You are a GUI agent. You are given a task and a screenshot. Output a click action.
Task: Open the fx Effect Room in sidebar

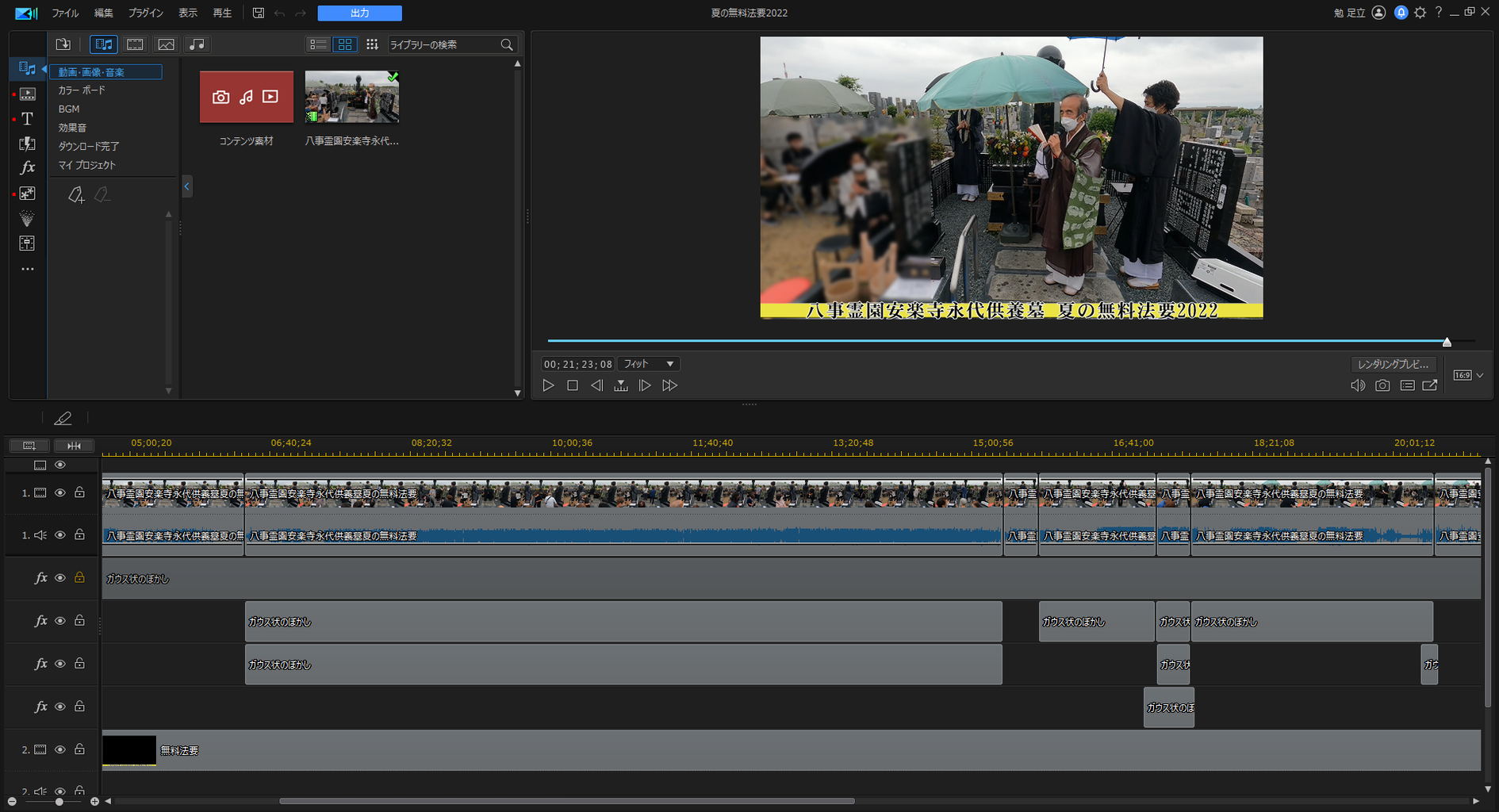click(27, 167)
